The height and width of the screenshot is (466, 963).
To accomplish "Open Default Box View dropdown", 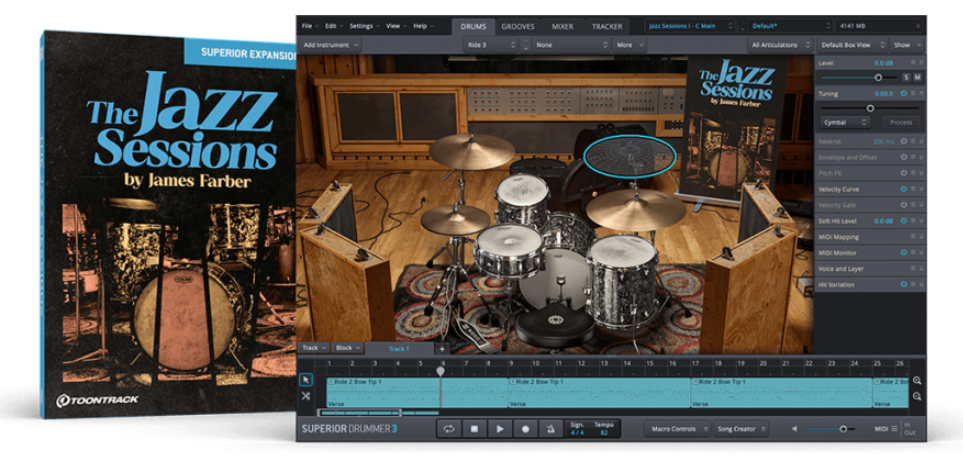I will (x=852, y=45).
